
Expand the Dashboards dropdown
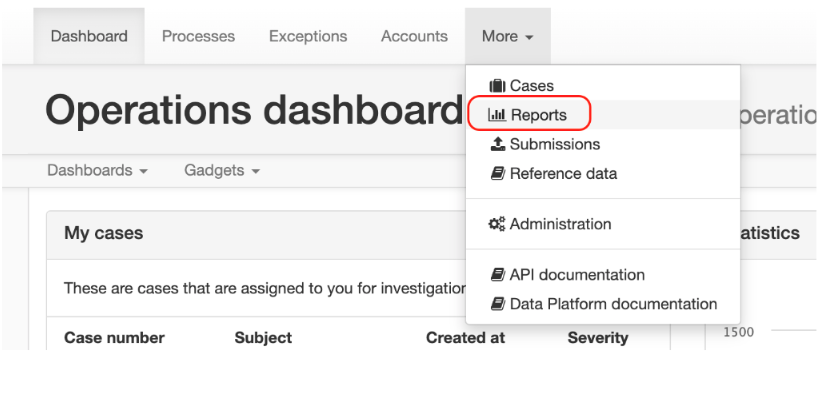[x=97, y=170]
